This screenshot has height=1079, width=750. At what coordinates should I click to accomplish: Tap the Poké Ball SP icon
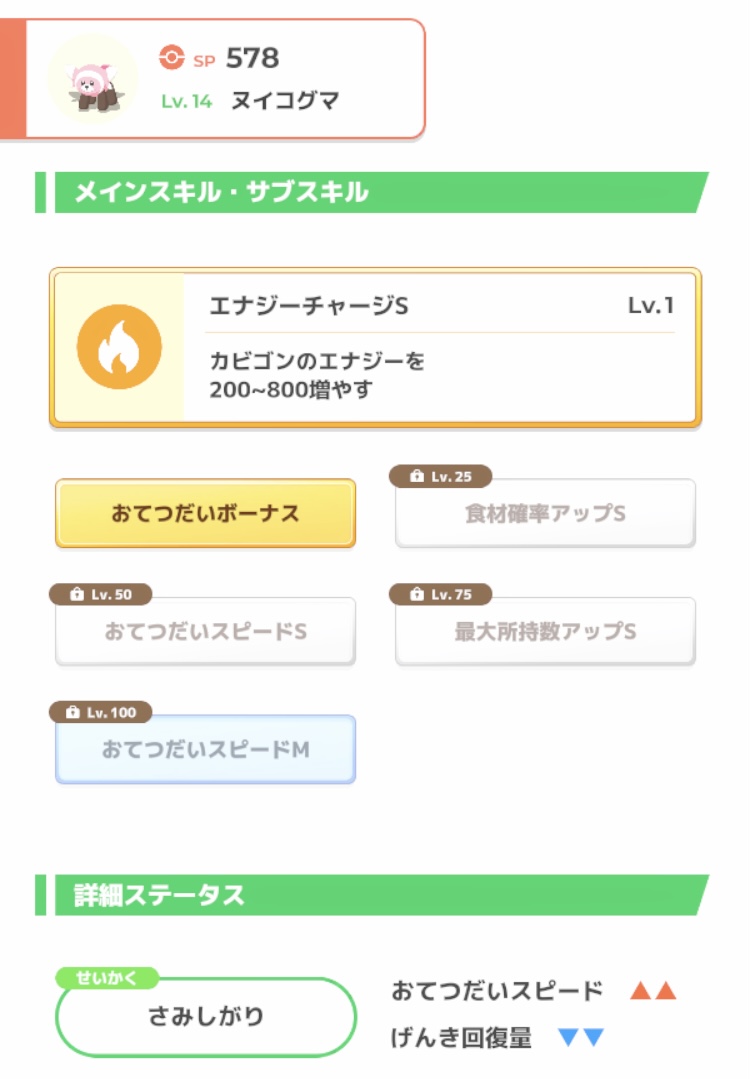(x=171, y=57)
